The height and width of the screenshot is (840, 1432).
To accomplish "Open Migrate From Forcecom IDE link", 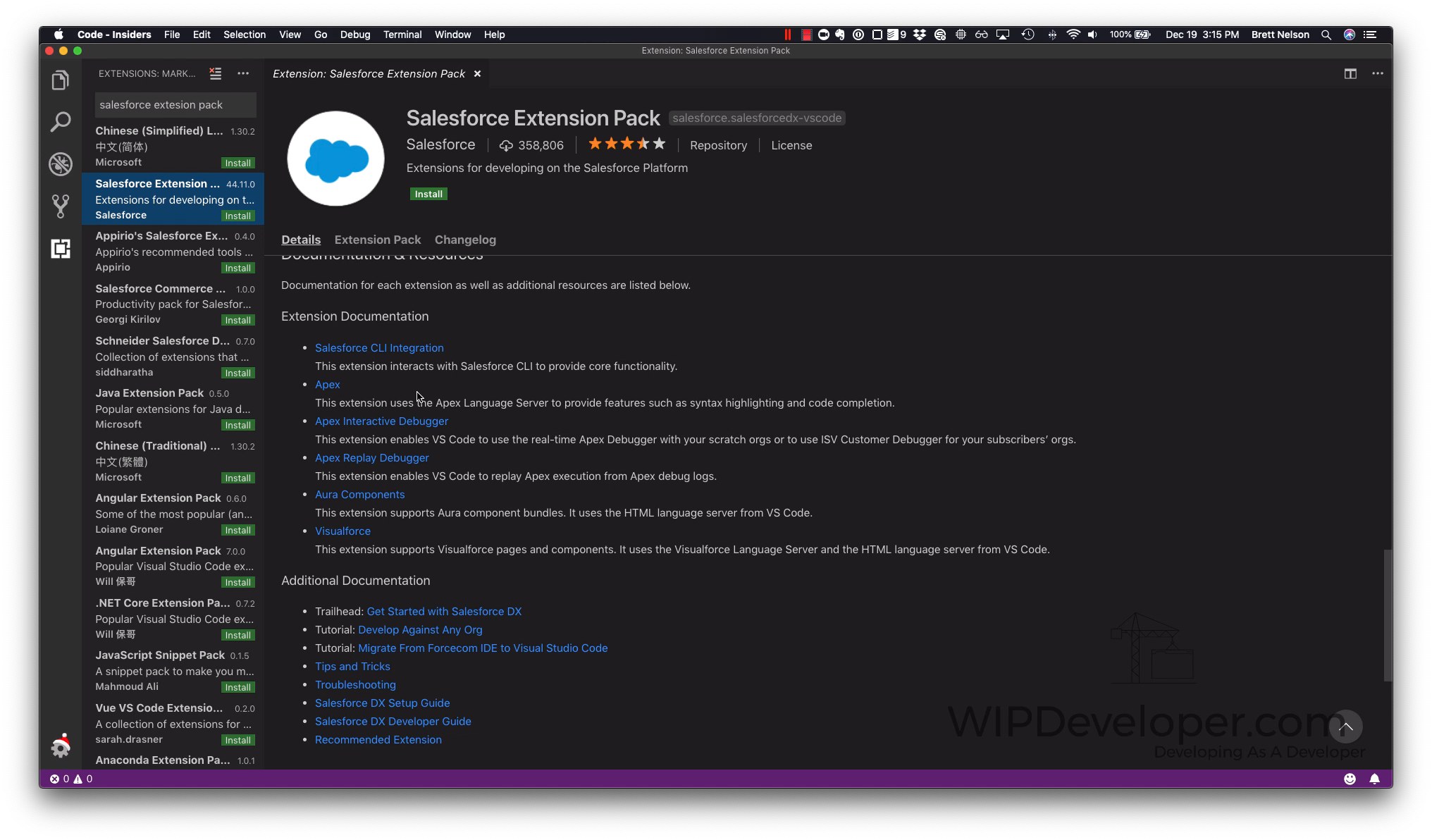I will click(483, 648).
